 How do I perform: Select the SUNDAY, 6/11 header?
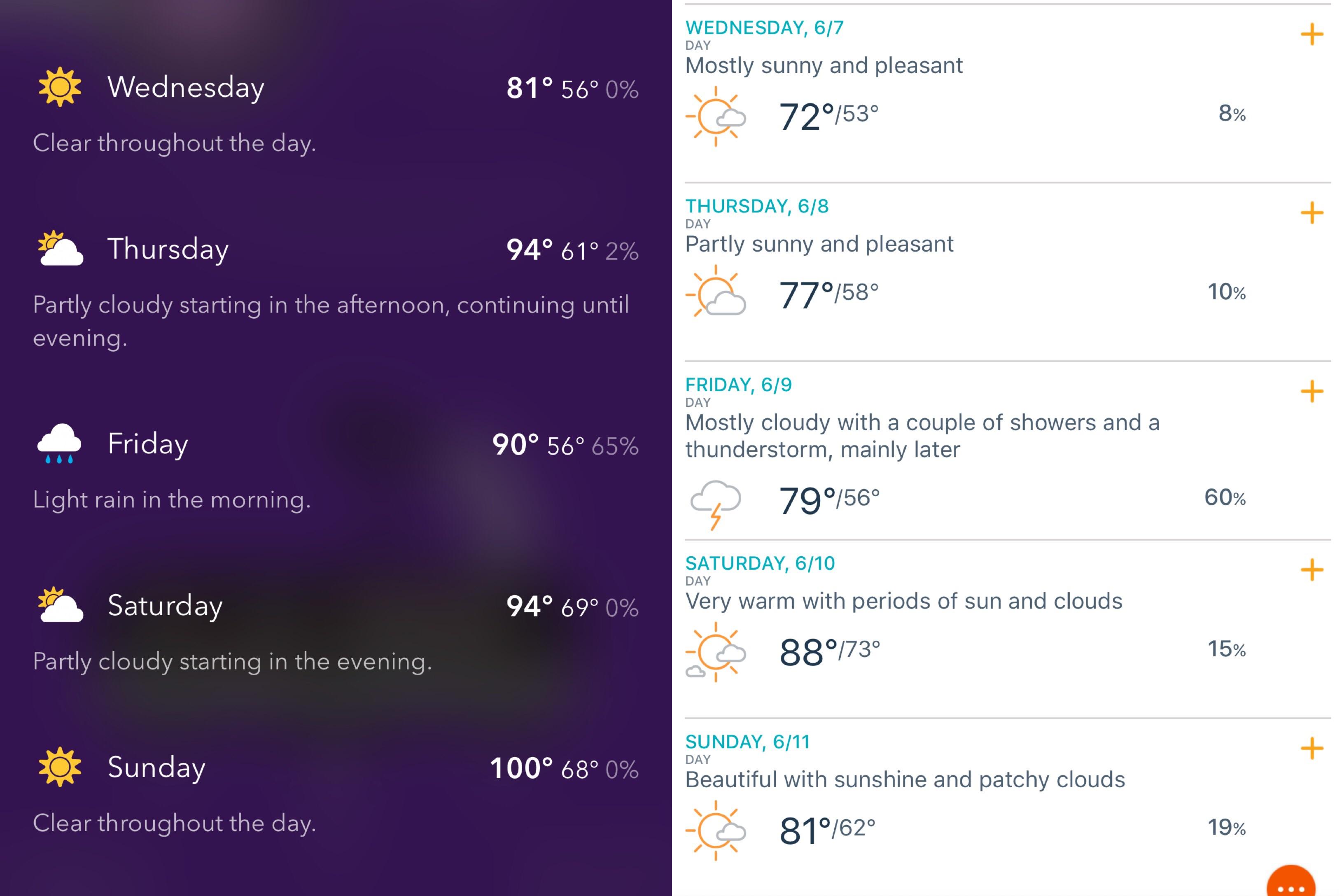click(749, 741)
